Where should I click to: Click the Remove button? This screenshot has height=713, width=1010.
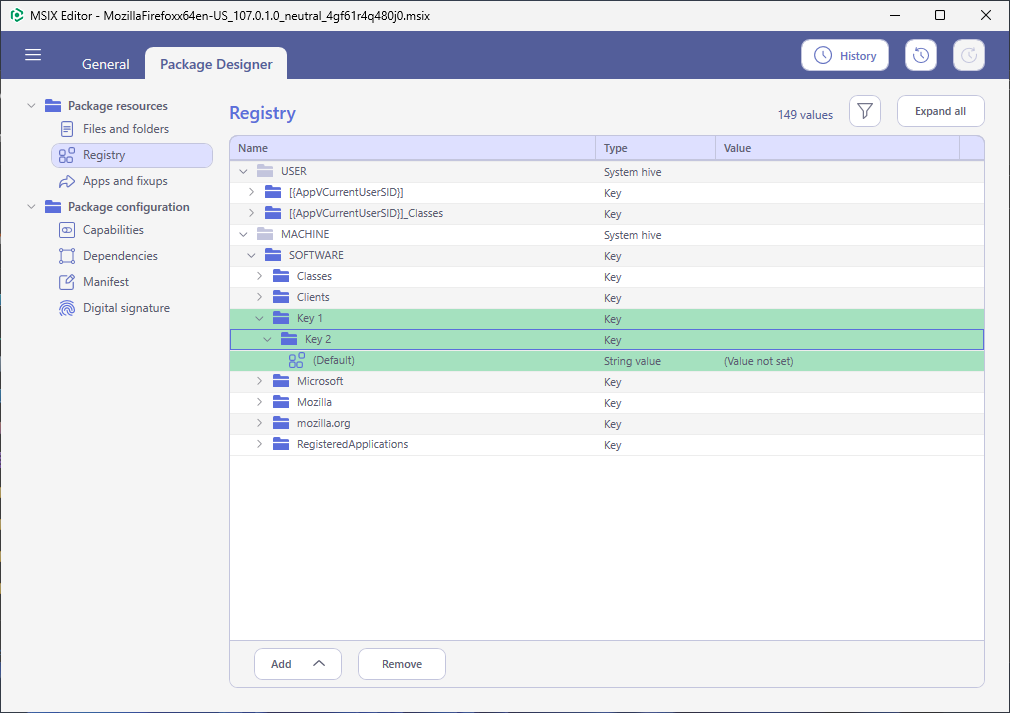pyautogui.click(x=402, y=664)
